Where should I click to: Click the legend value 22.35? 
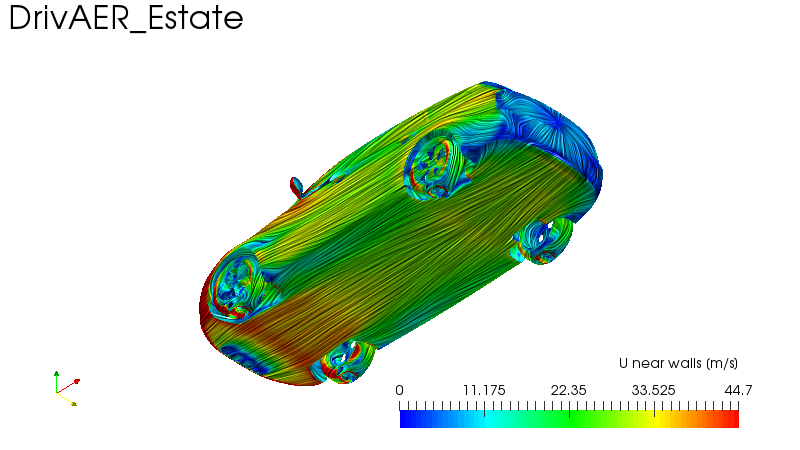click(568, 390)
